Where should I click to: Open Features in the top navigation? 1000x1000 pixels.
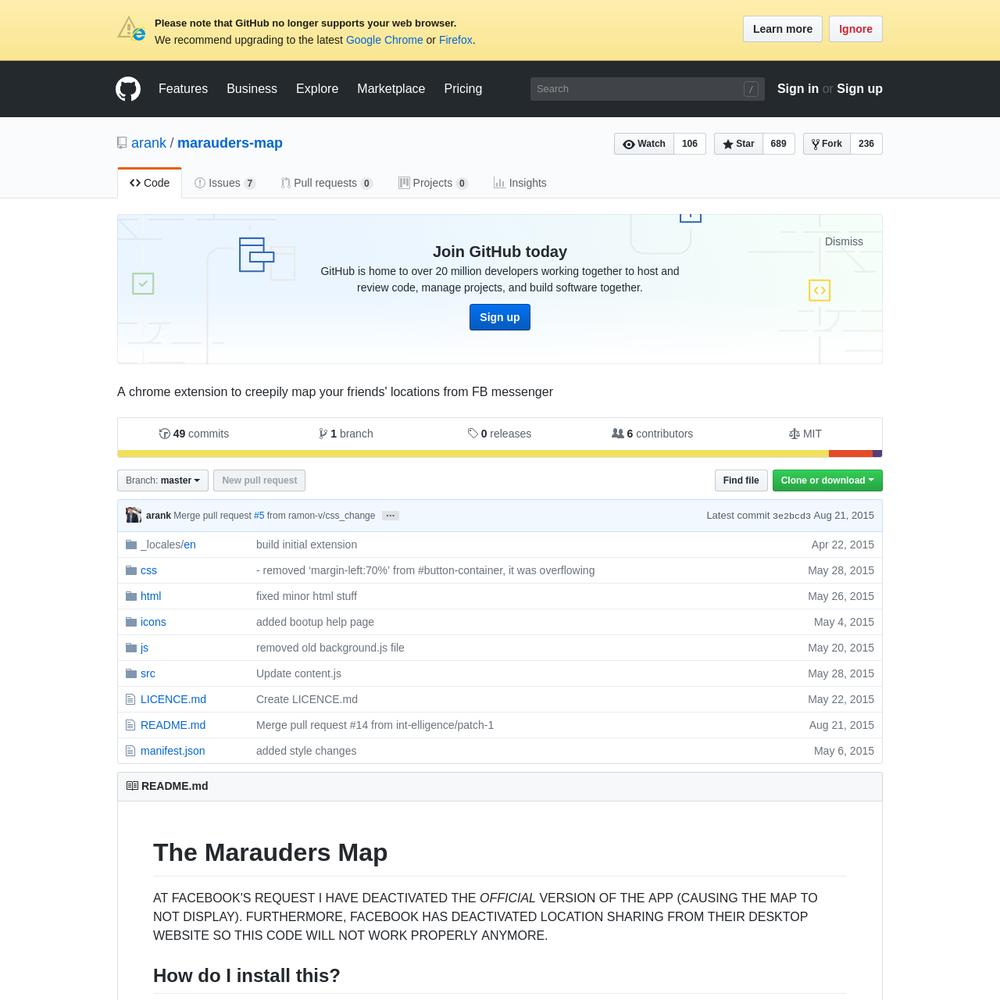pyautogui.click(x=183, y=89)
